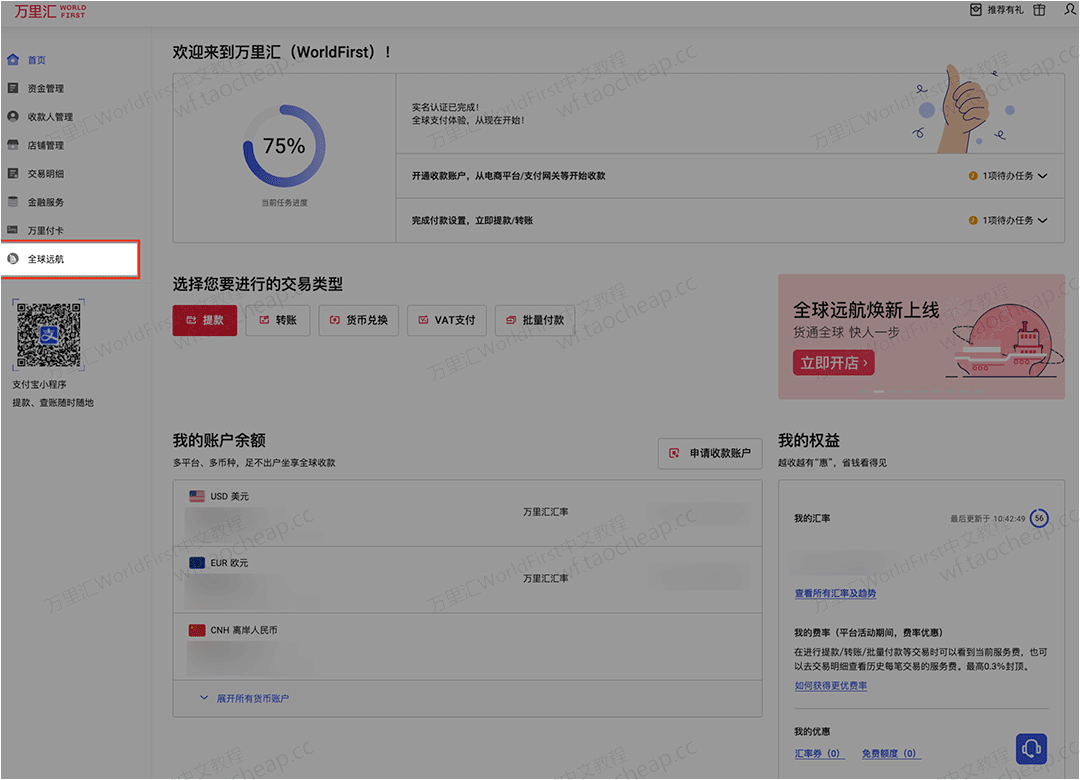Click the 最后更新于 10:42:49 timestamp

pyautogui.click(x=988, y=518)
